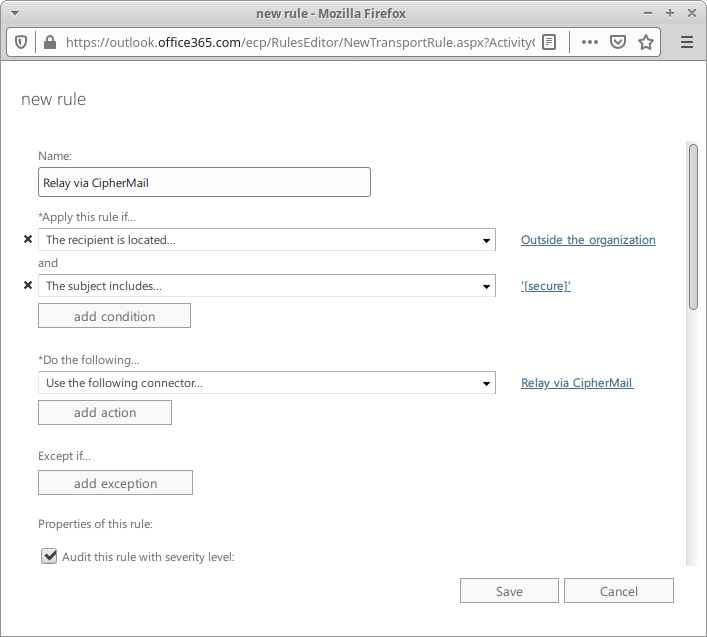Click the add exception button
Screen dimensions: 707x637
click(115, 483)
